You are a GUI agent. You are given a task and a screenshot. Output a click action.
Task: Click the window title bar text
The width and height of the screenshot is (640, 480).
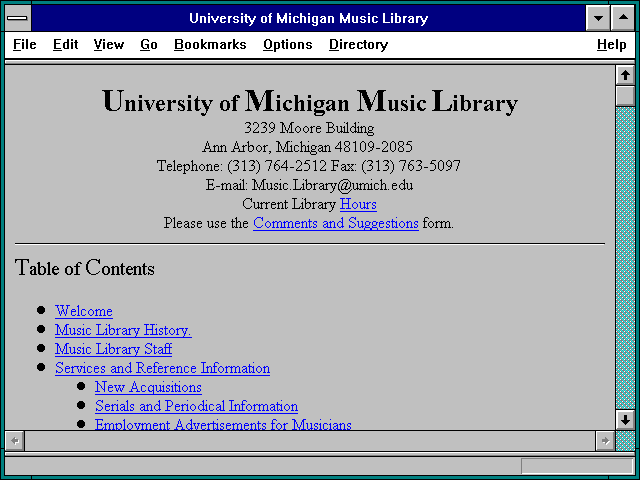click(x=309, y=18)
